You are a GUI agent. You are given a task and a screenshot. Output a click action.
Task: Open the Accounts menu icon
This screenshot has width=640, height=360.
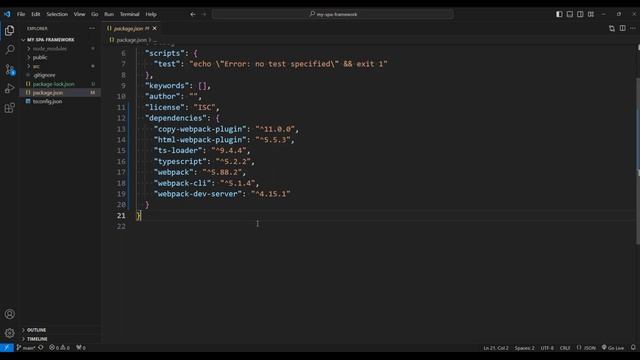[x=9, y=314]
